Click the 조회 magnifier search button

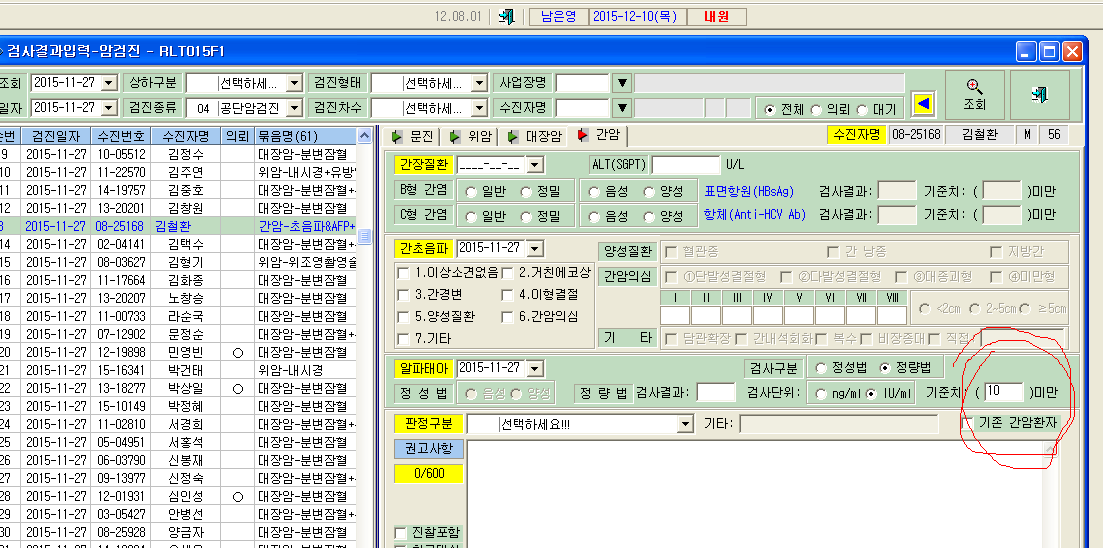[x=974, y=95]
